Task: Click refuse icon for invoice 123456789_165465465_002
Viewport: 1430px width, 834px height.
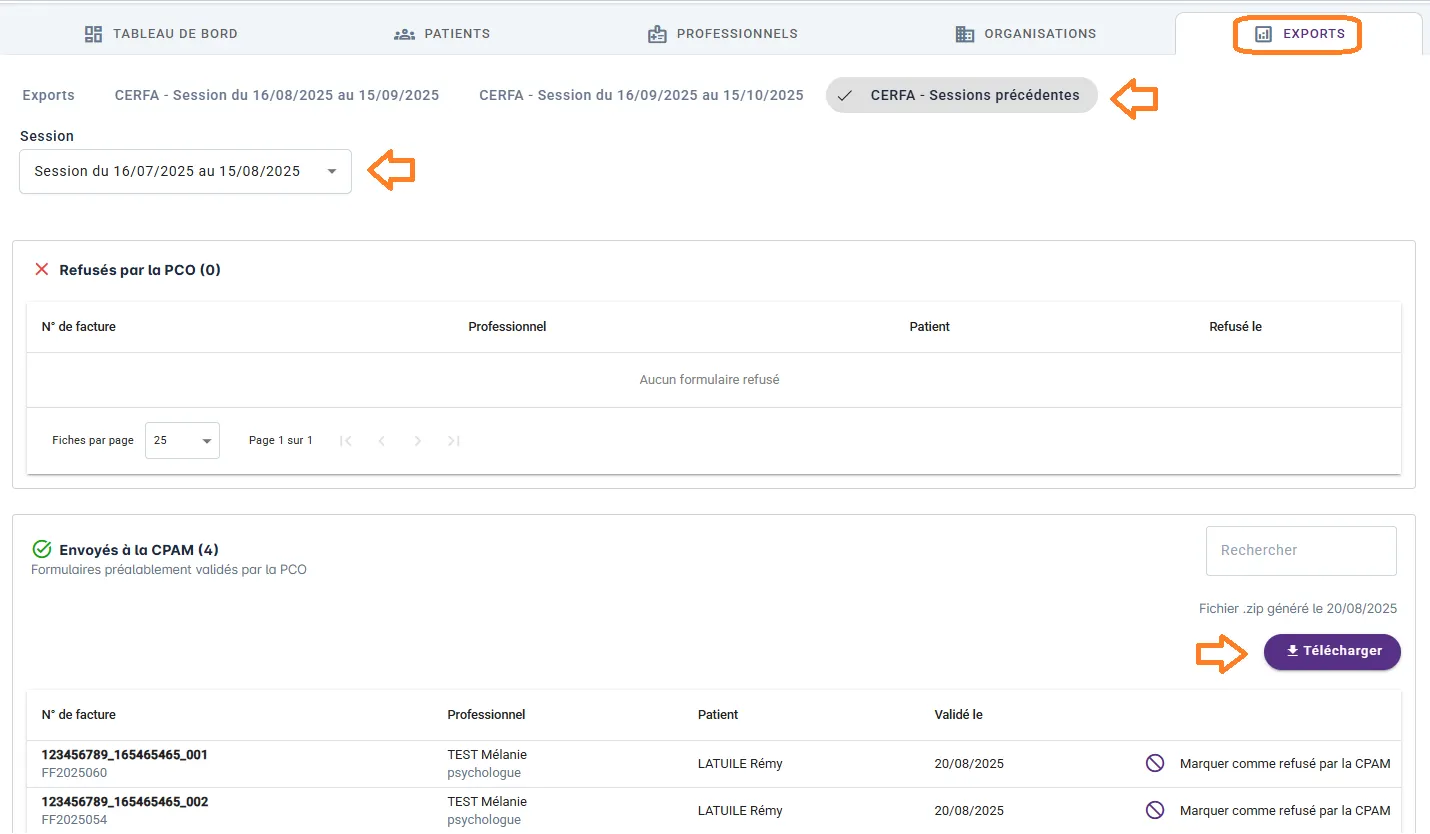Action: 1155,810
